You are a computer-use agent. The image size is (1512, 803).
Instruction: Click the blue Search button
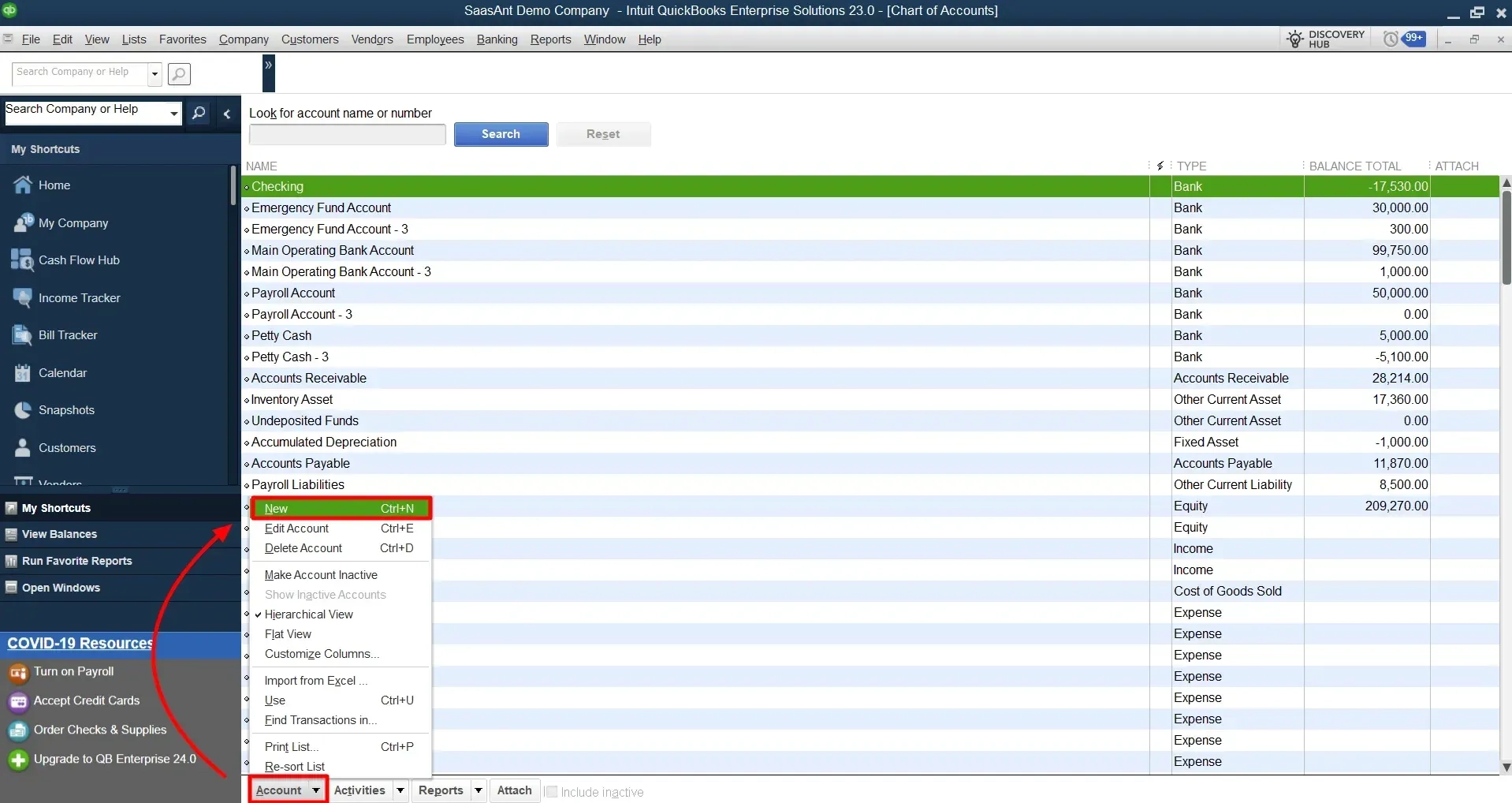(x=501, y=134)
